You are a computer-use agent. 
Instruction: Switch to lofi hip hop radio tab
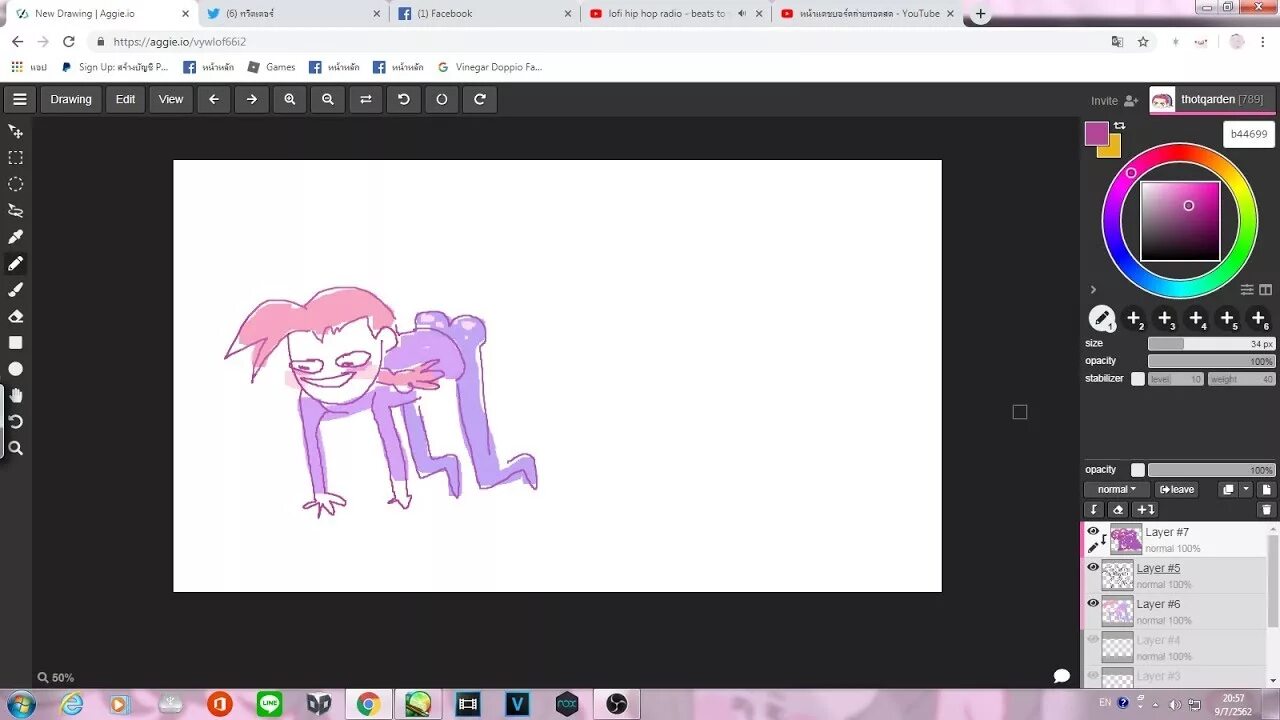pos(676,13)
